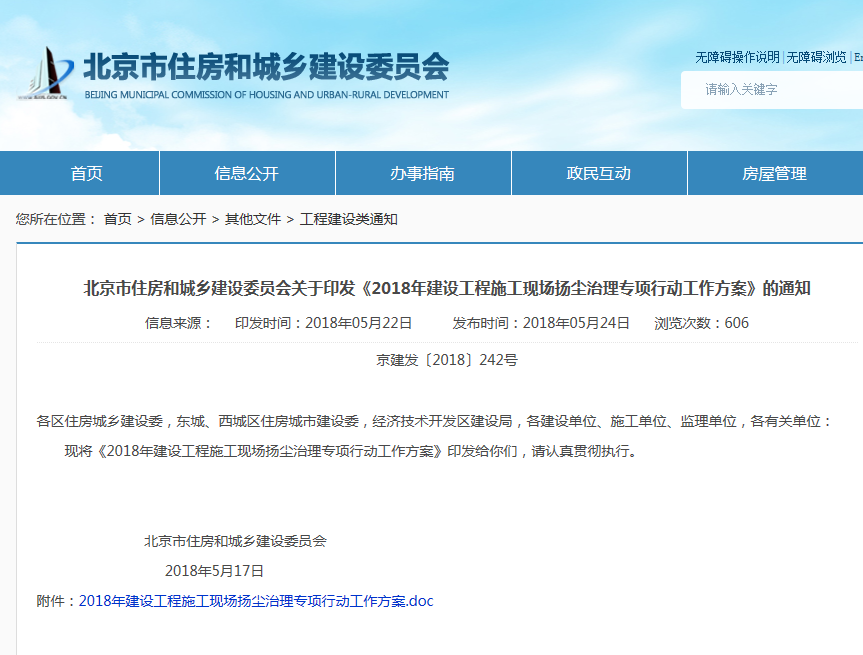Click the 北京市住房和城乡建设委员会 site title
Image resolution: width=863 pixels, height=655 pixels.
(x=265, y=67)
